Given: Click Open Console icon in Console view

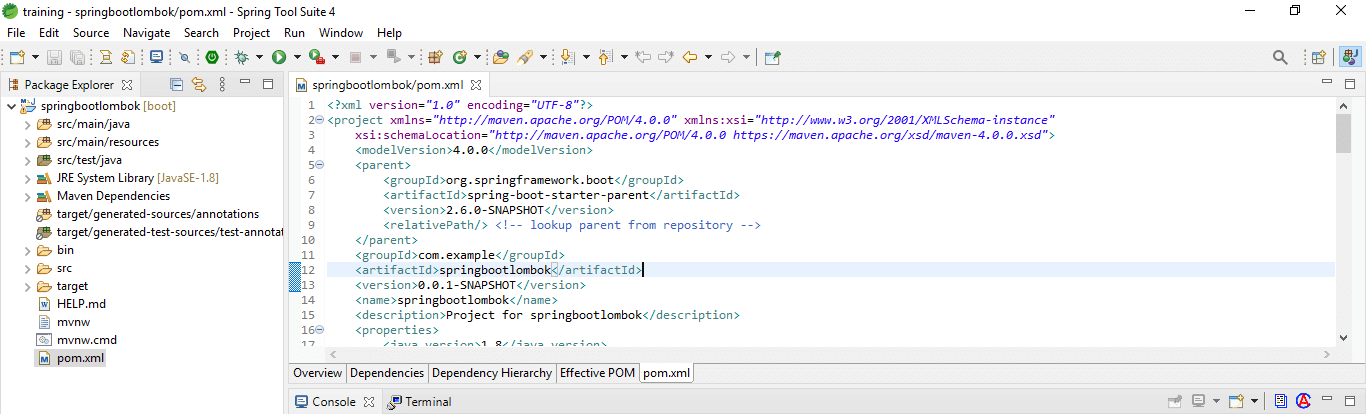Looking at the screenshot, I should point(1235,401).
